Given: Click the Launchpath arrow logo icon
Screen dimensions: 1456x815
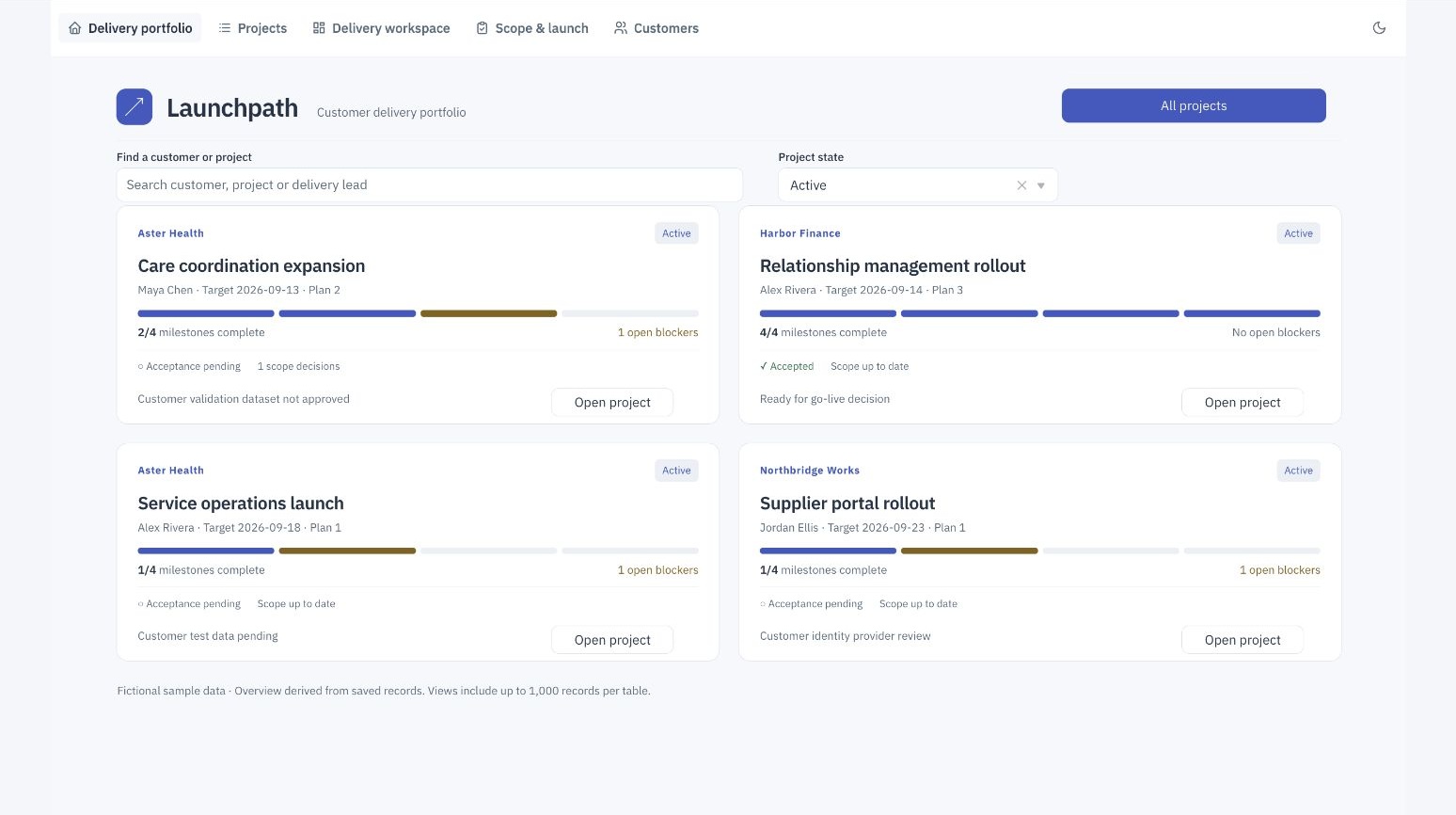Looking at the screenshot, I should [x=135, y=106].
